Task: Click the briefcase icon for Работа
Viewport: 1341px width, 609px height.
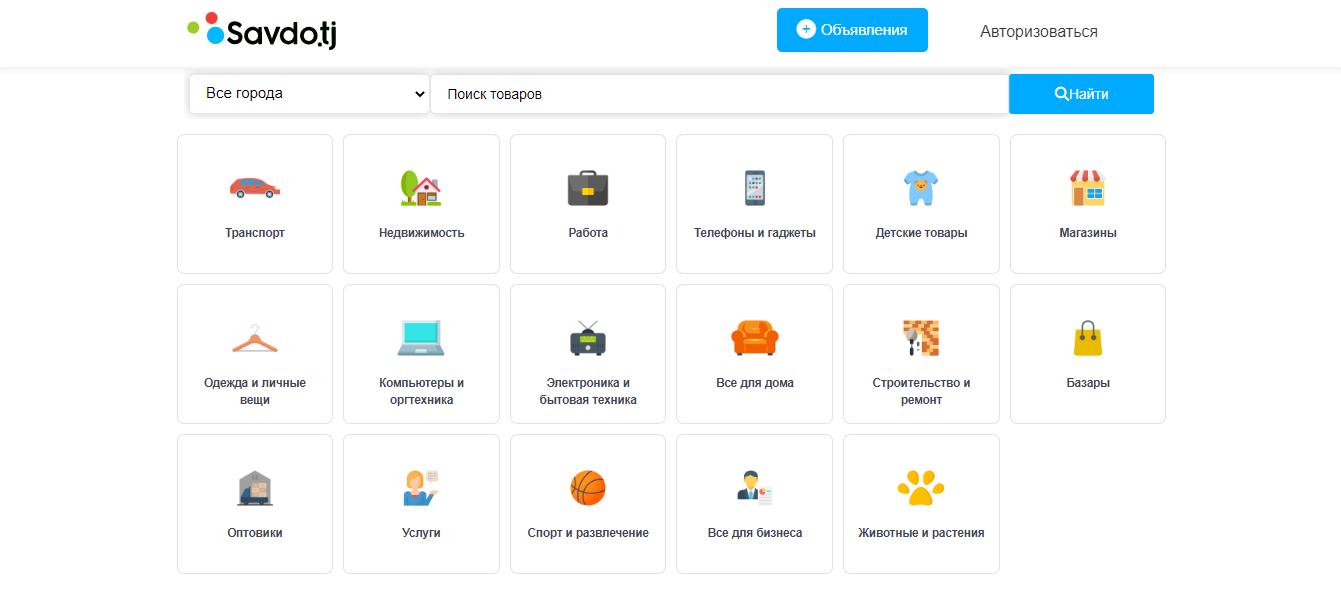Action: (587, 187)
